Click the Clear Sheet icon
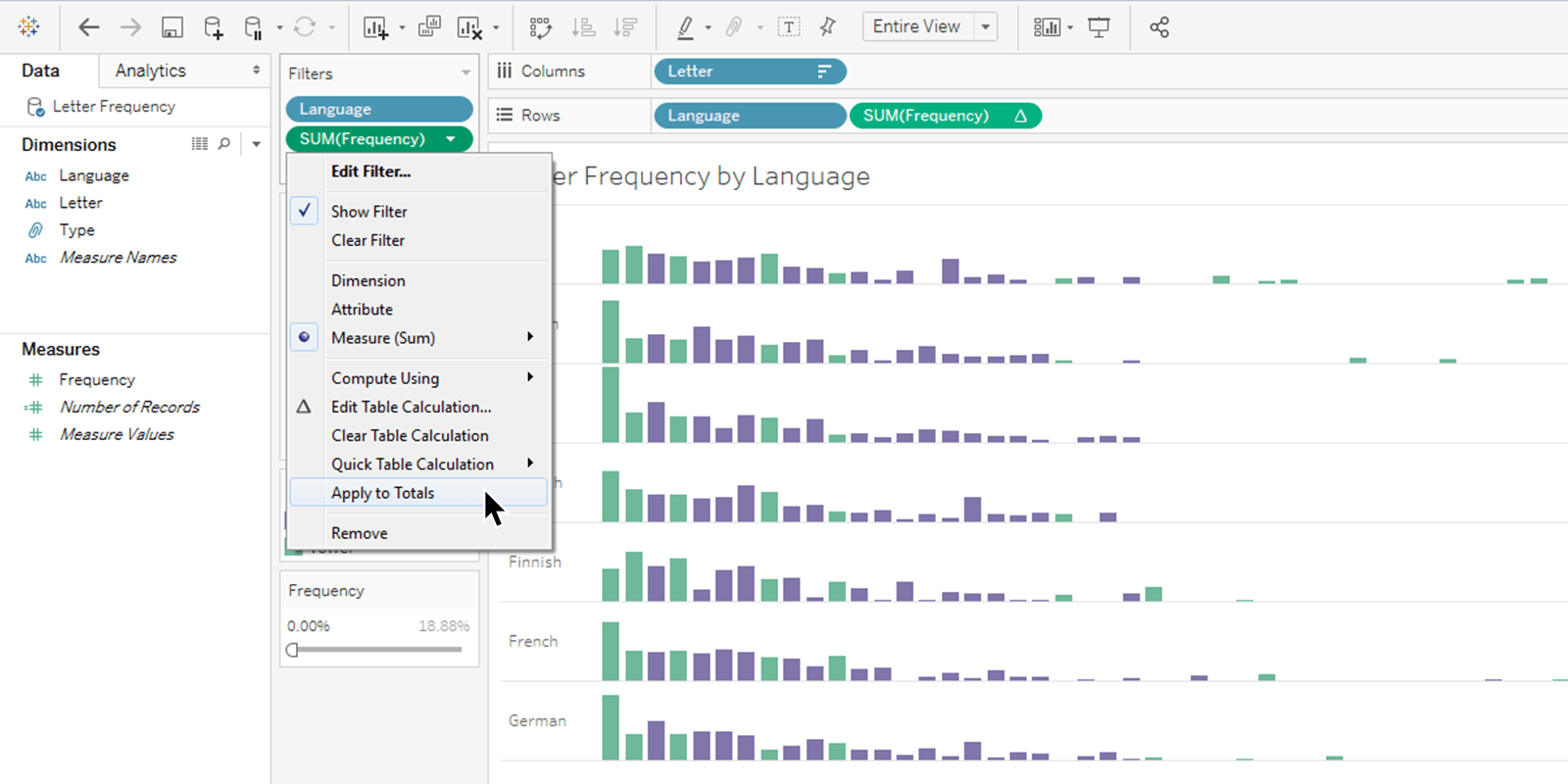Screen dimensions: 1568x784 point(469,27)
